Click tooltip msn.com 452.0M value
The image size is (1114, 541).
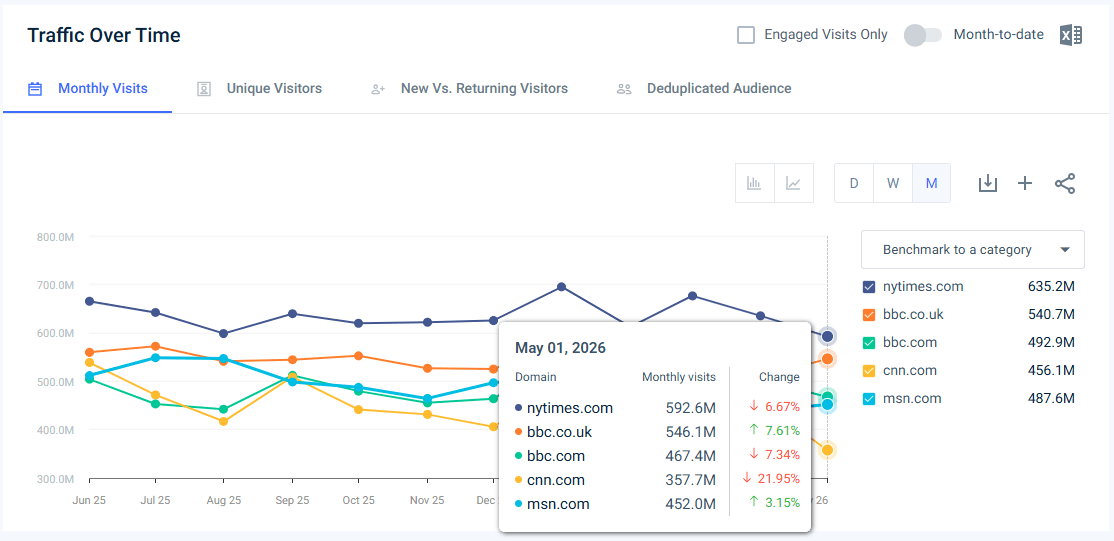click(693, 504)
